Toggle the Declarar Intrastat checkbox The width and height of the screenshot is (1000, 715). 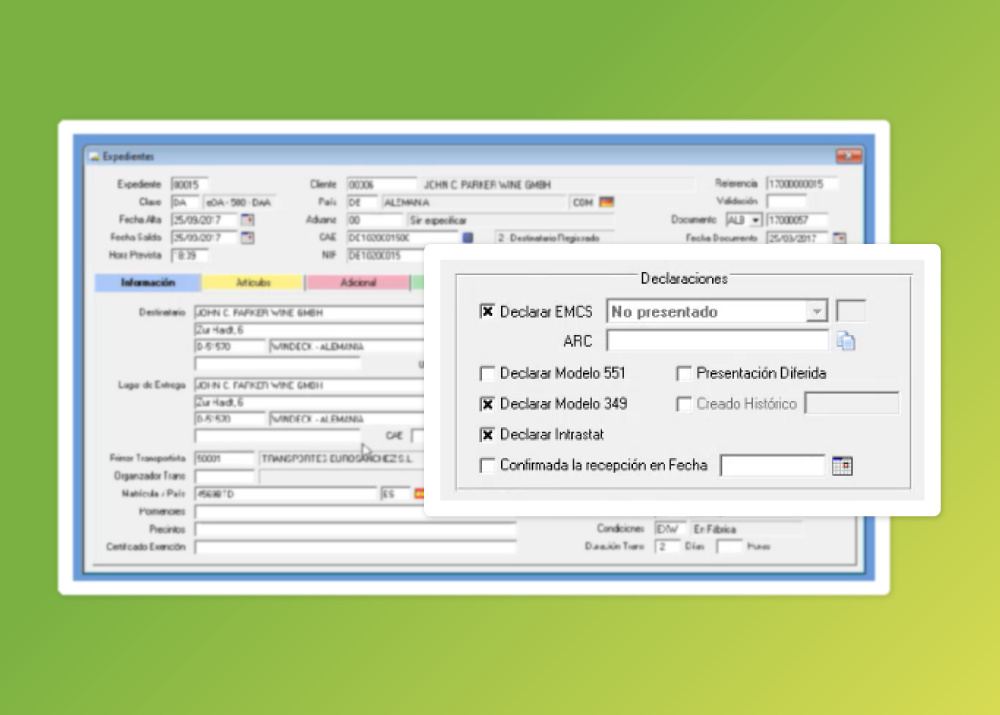click(487, 434)
